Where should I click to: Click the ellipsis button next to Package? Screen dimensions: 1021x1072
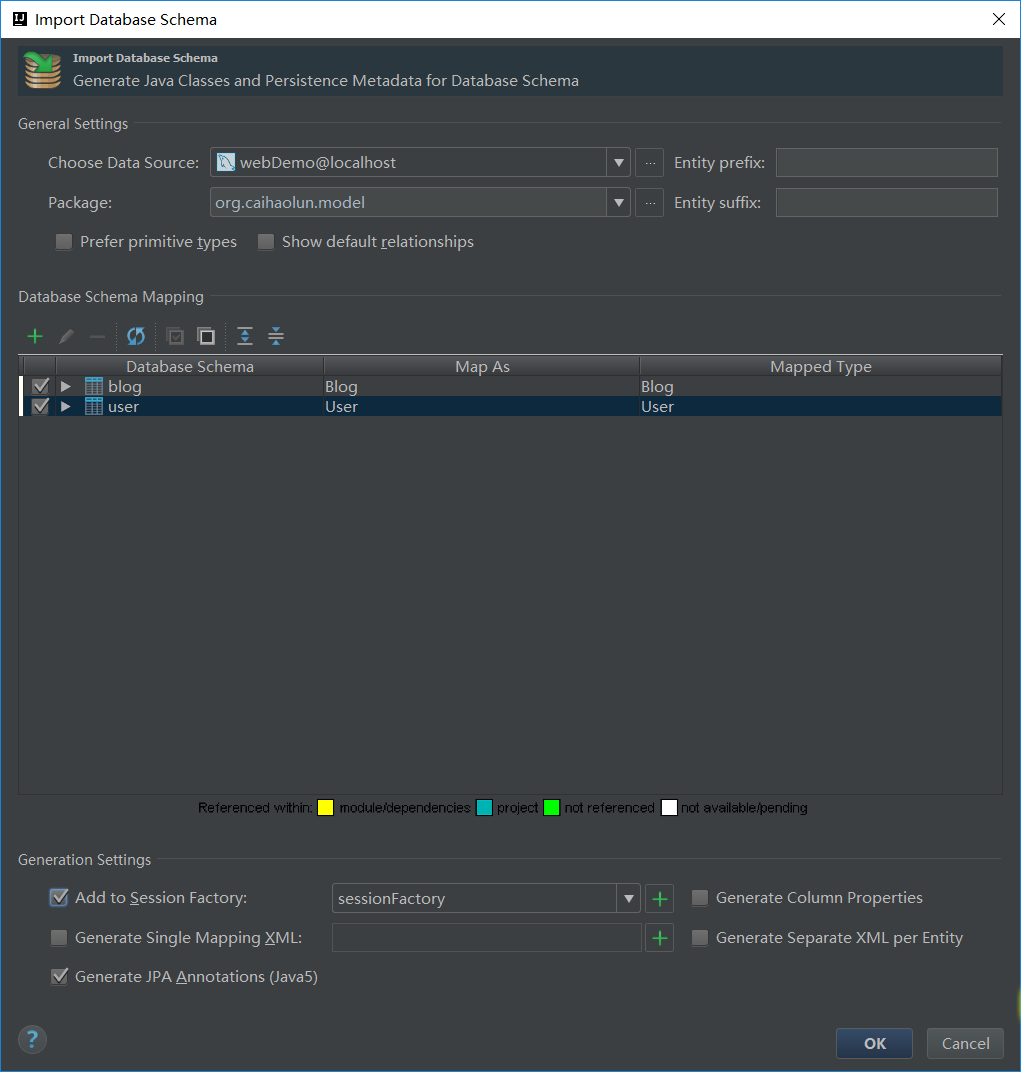[650, 202]
